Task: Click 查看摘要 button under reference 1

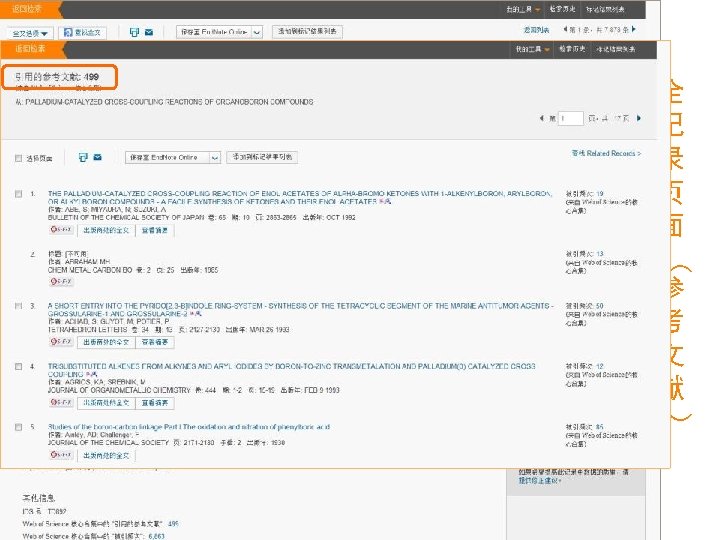Action: (155, 231)
